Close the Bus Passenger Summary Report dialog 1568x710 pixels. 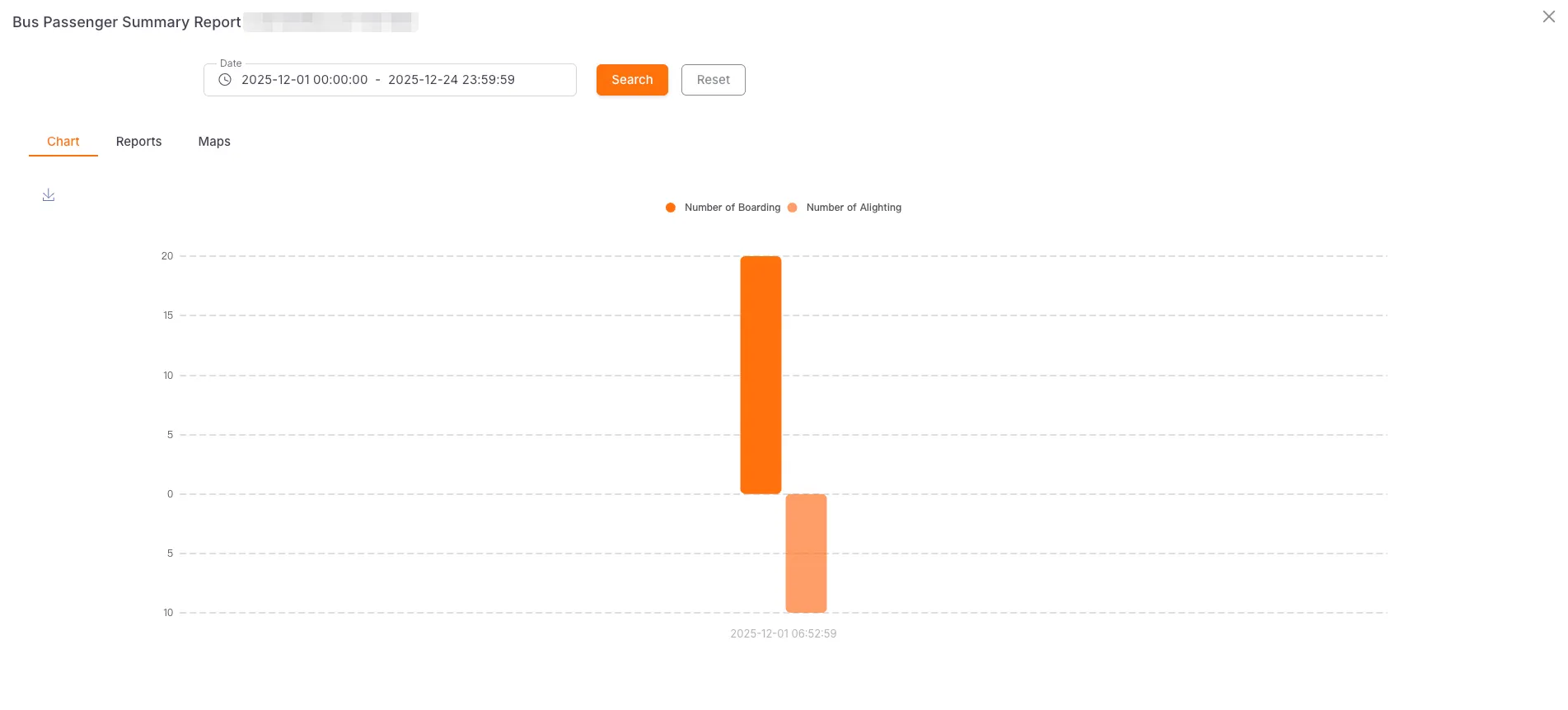pyautogui.click(x=1547, y=16)
